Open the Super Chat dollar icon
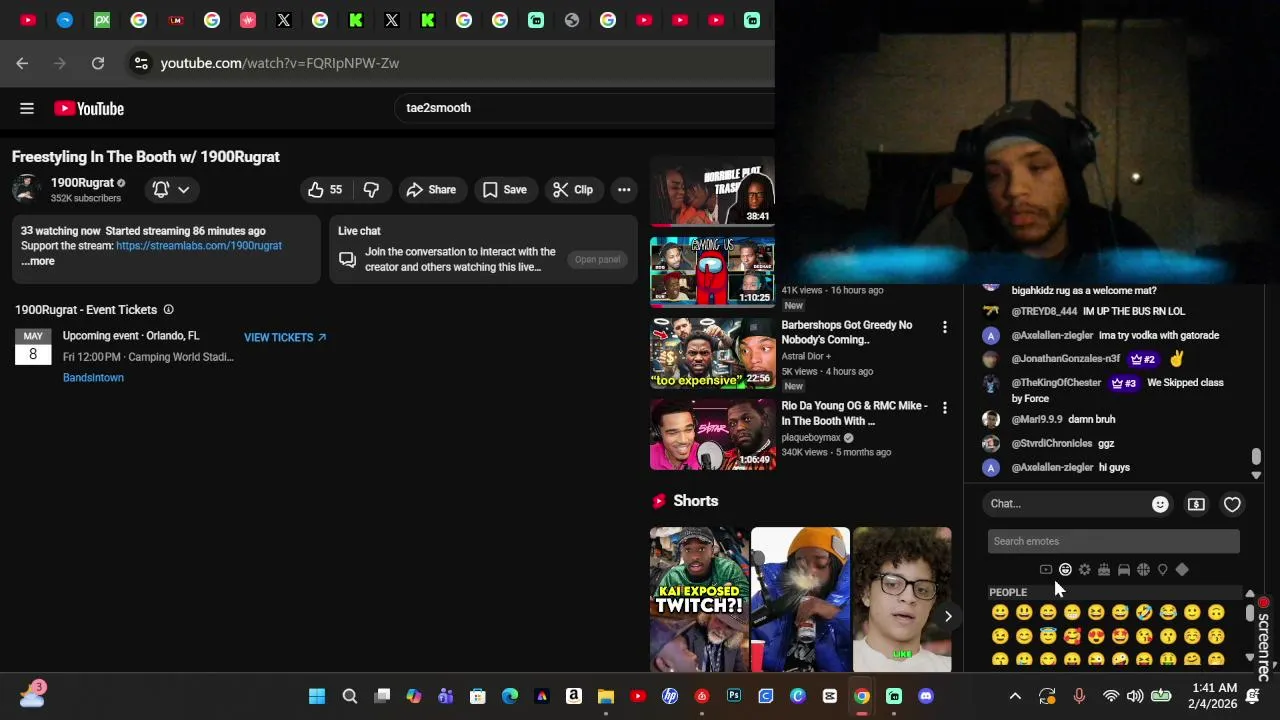The height and width of the screenshot is (720, 1280). point(1196,505)
